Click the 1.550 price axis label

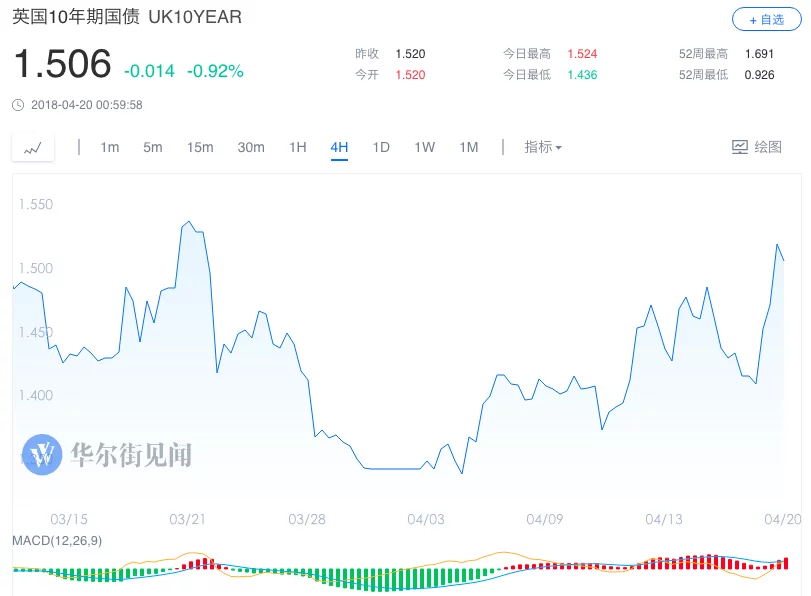pyautogui.click(x=36, y=204)
